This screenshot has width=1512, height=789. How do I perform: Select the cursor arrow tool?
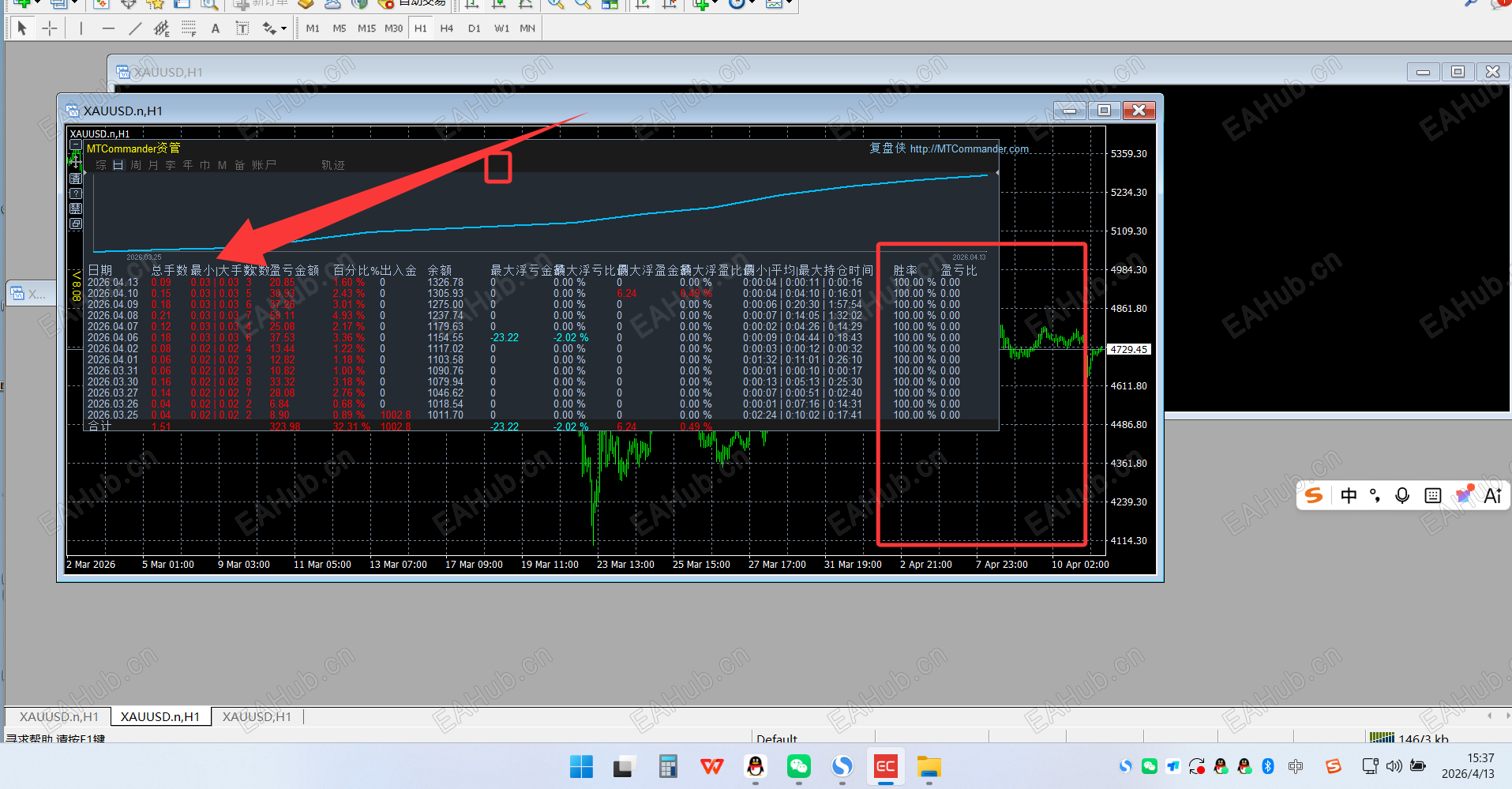[22, 28]
